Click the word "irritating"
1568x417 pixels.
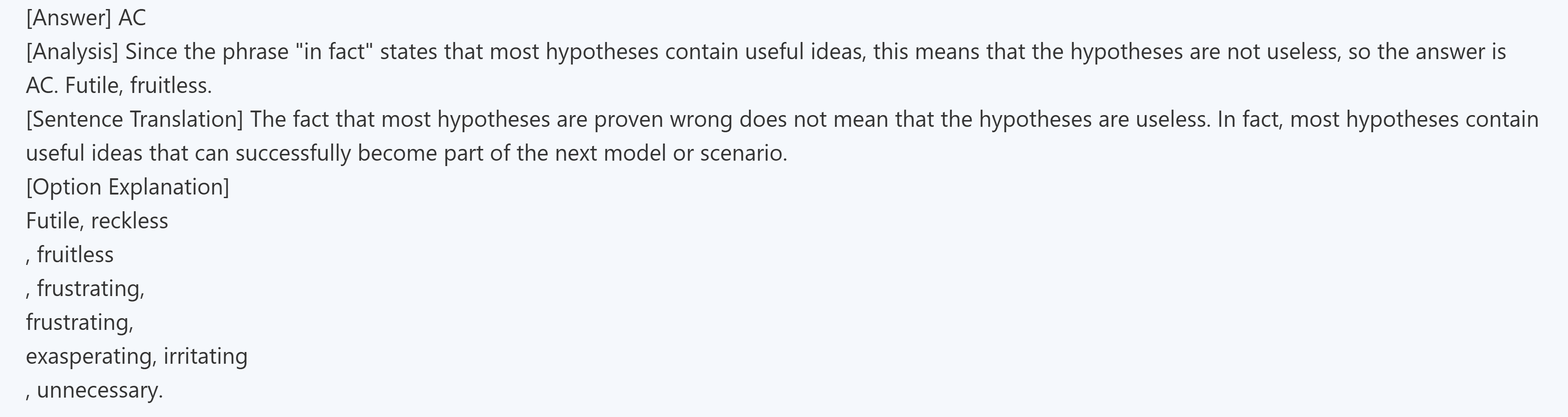(x=205, y=356)
